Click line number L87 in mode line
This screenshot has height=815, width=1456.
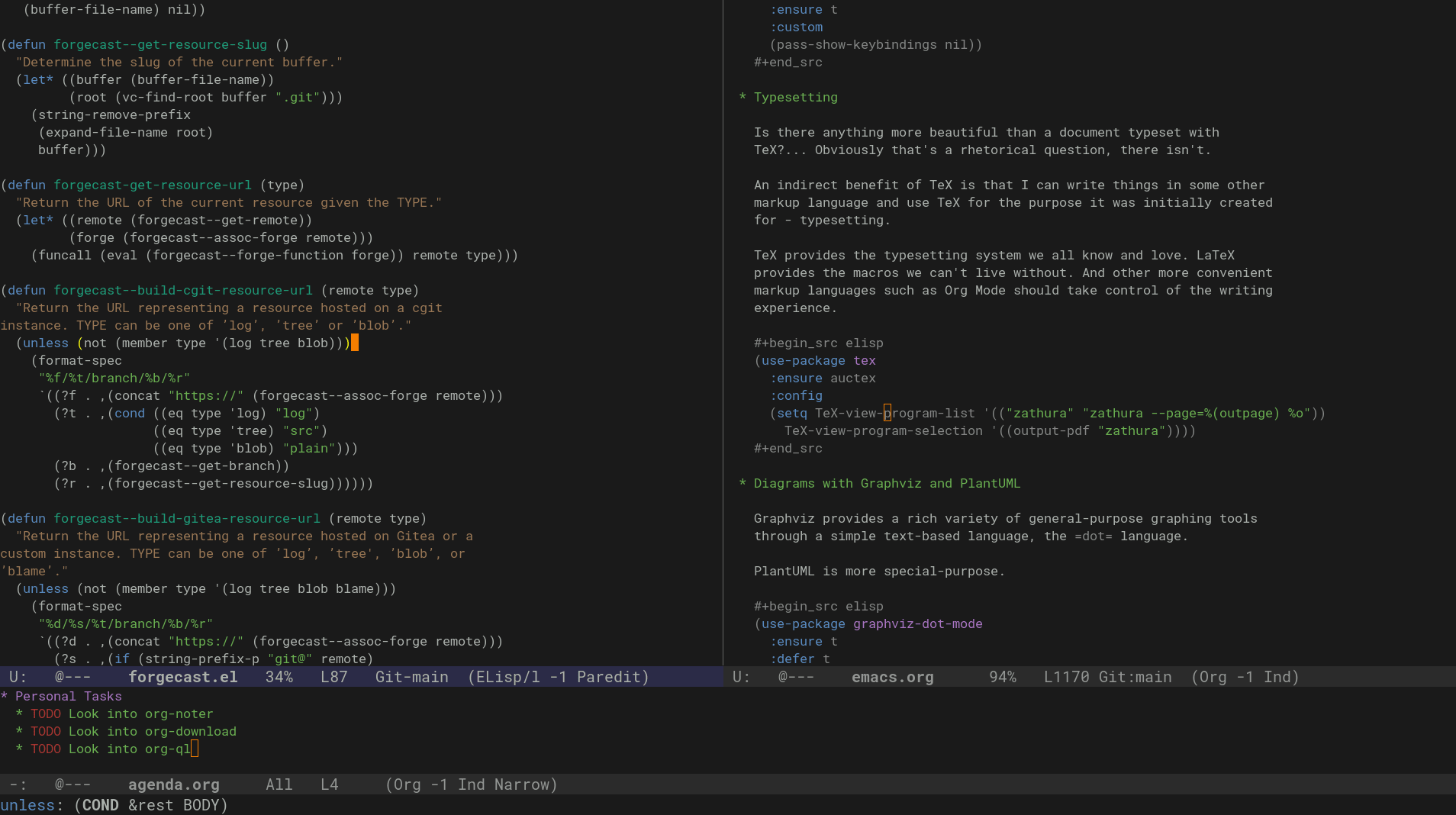click(334, 677)
